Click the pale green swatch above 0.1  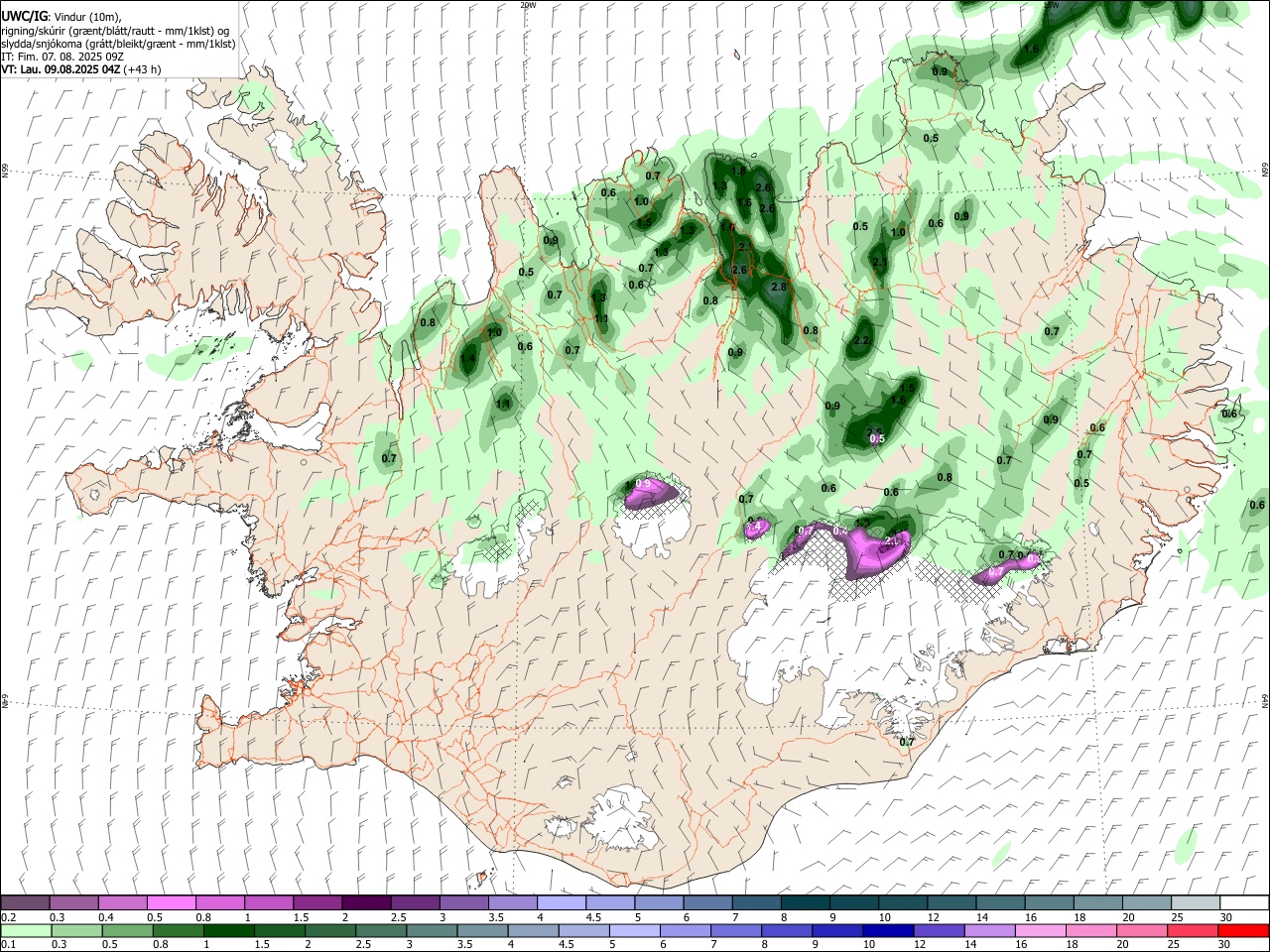[26, 930]
